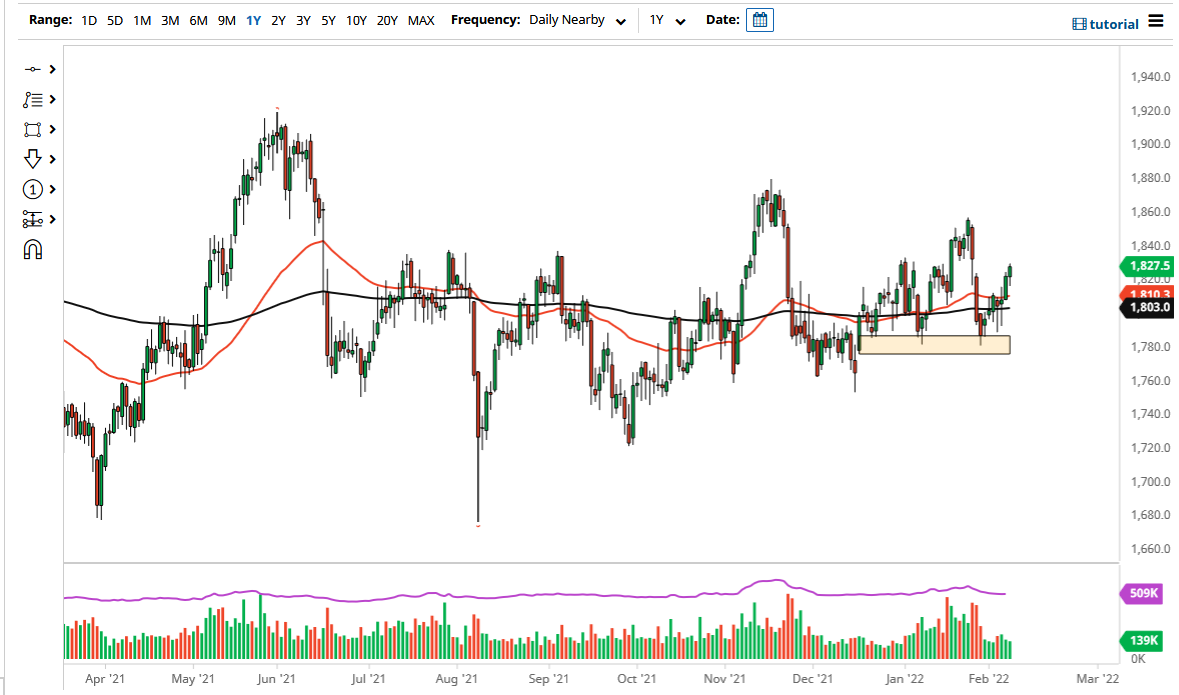Image resolution: width=1179 pixels, height=695 pixels.
Task: Click the Jun '21 date axis label
Action: coord(276,678)
